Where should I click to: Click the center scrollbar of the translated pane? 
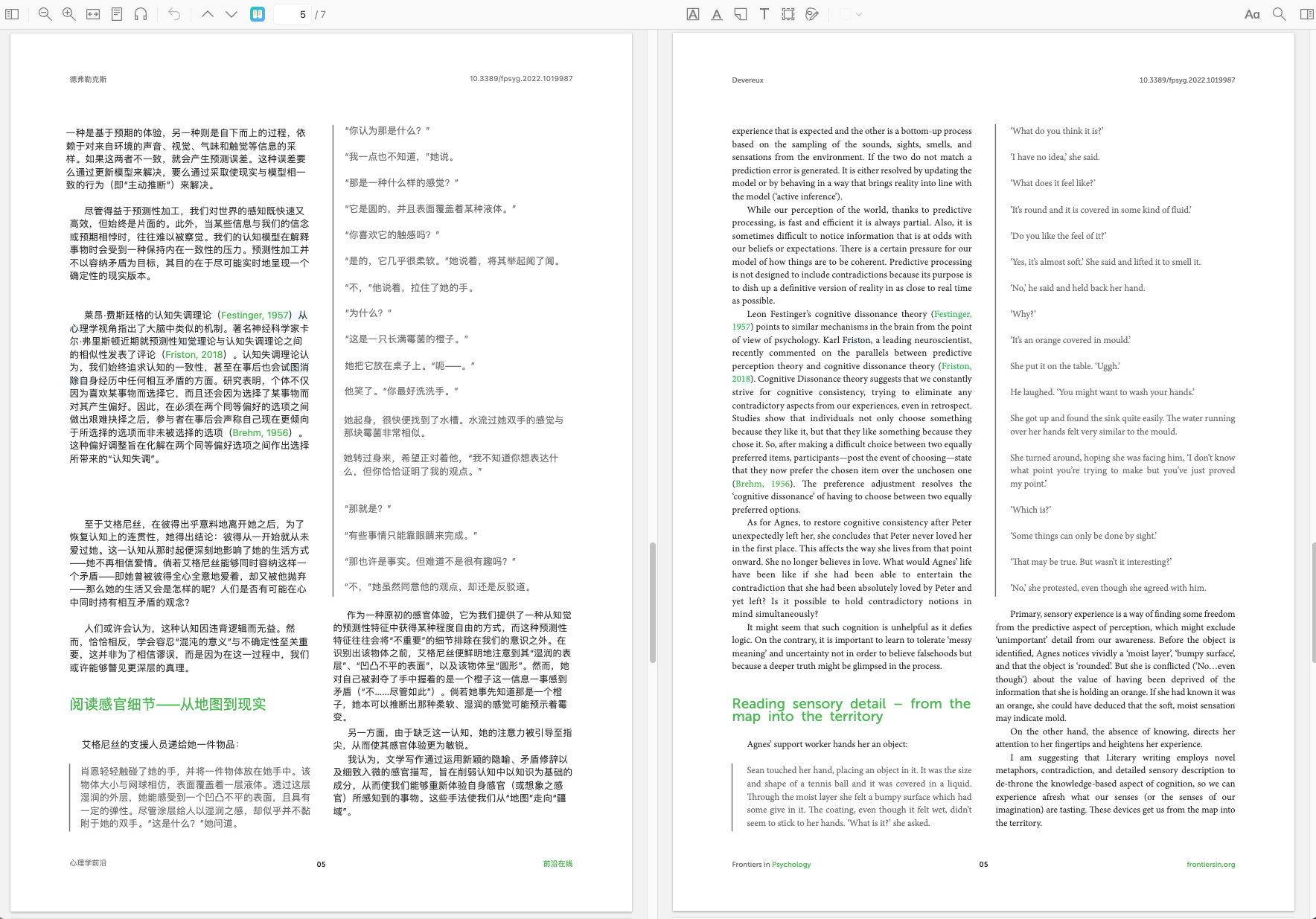pyautogui.click(x=653, y=603)
